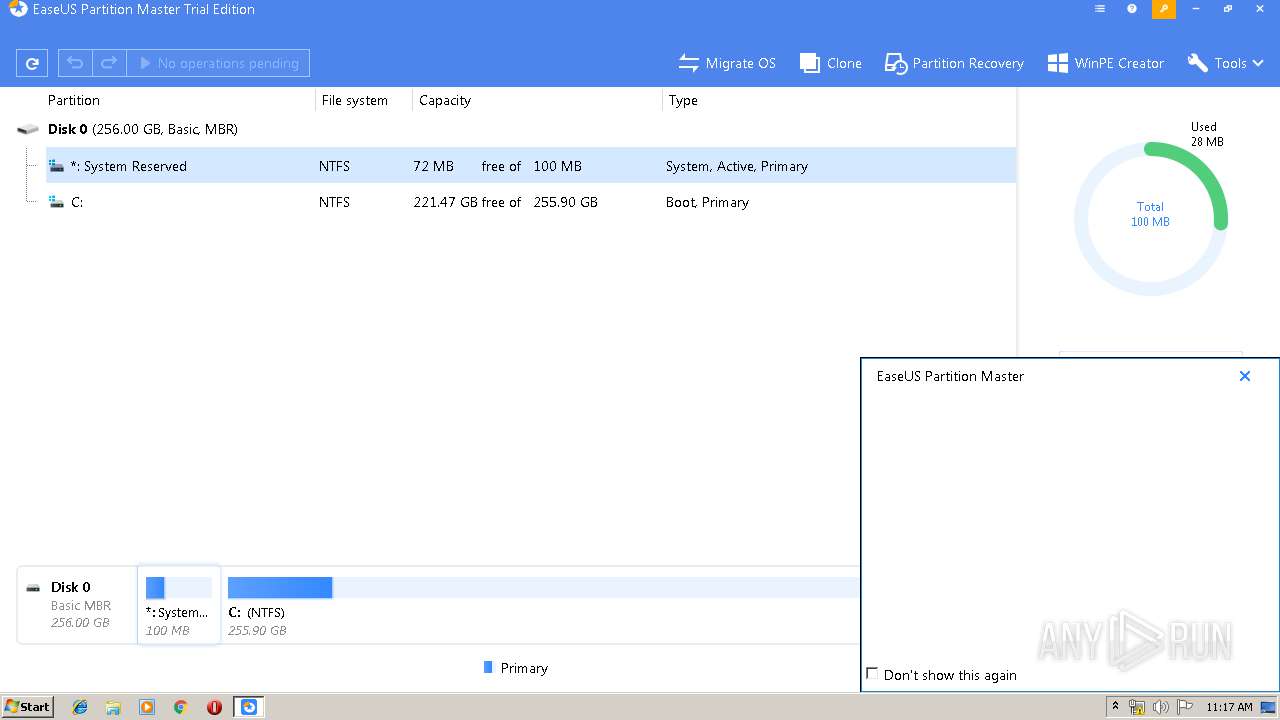The image size is (1280, 720).
Task: Launch Opera from taskbar
Action: click(214, 707)
